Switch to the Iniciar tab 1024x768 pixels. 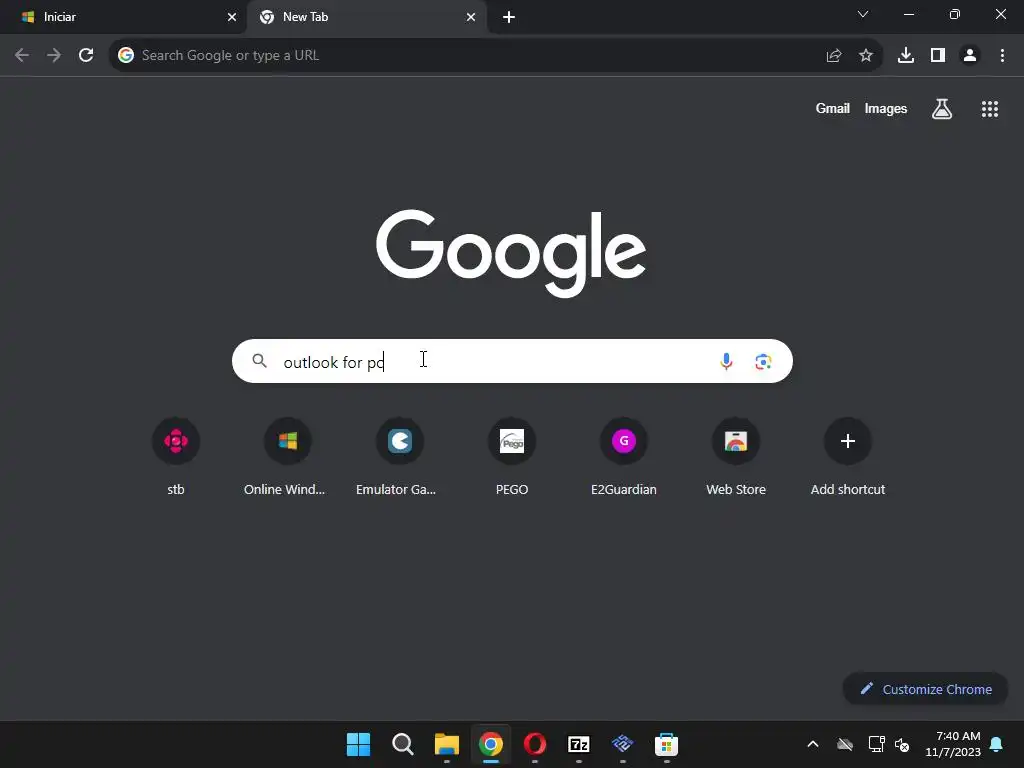(123, 17)
